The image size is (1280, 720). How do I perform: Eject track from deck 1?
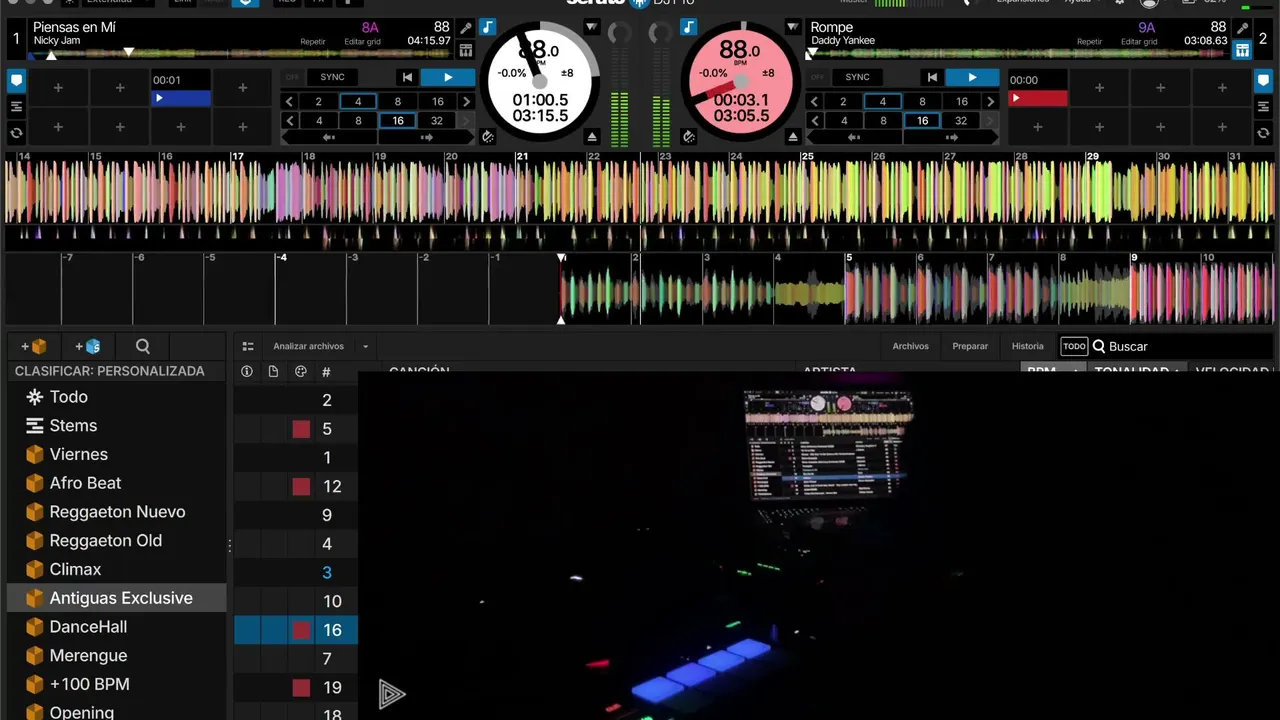(592, 136)
